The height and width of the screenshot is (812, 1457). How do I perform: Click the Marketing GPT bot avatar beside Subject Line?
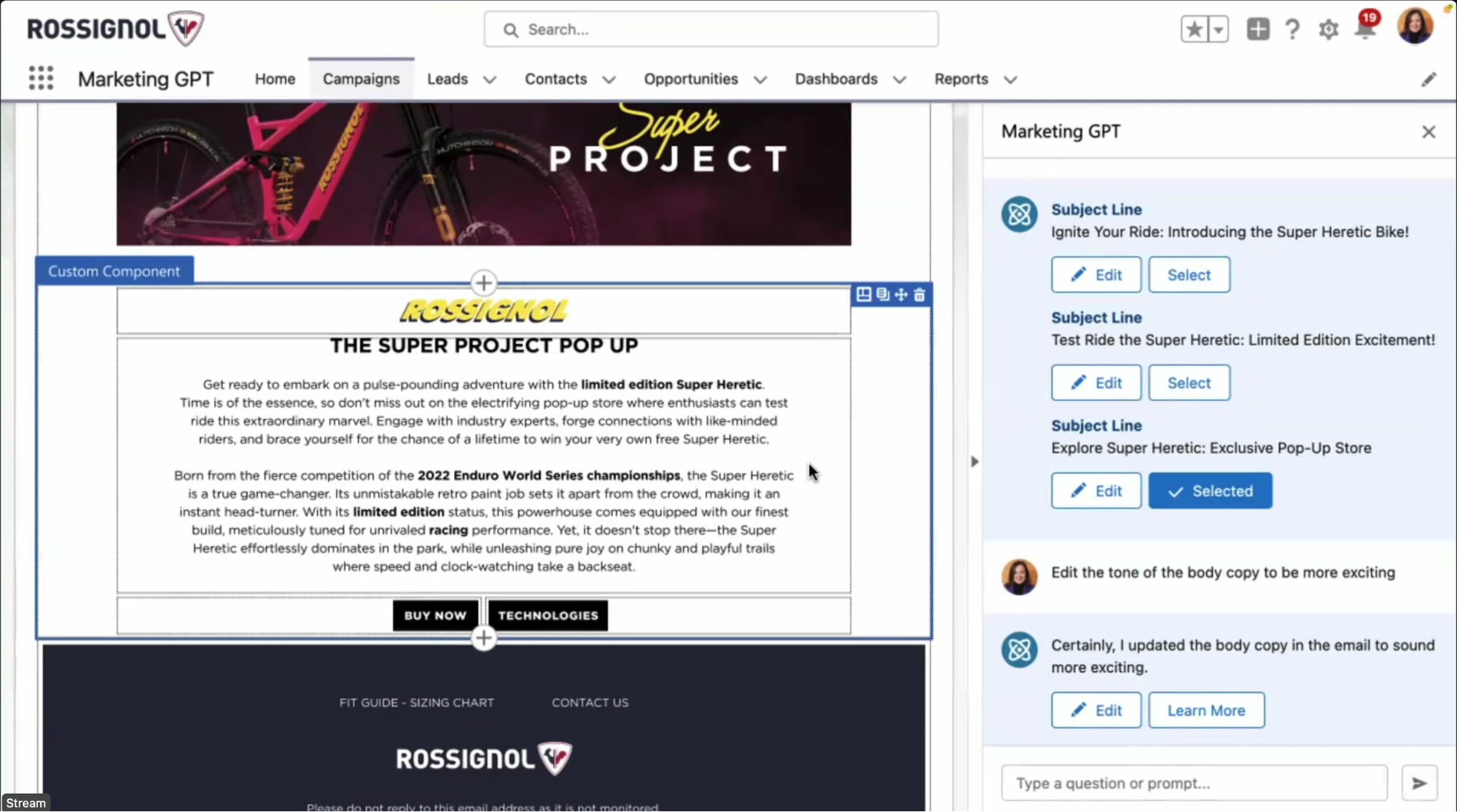1019,214
